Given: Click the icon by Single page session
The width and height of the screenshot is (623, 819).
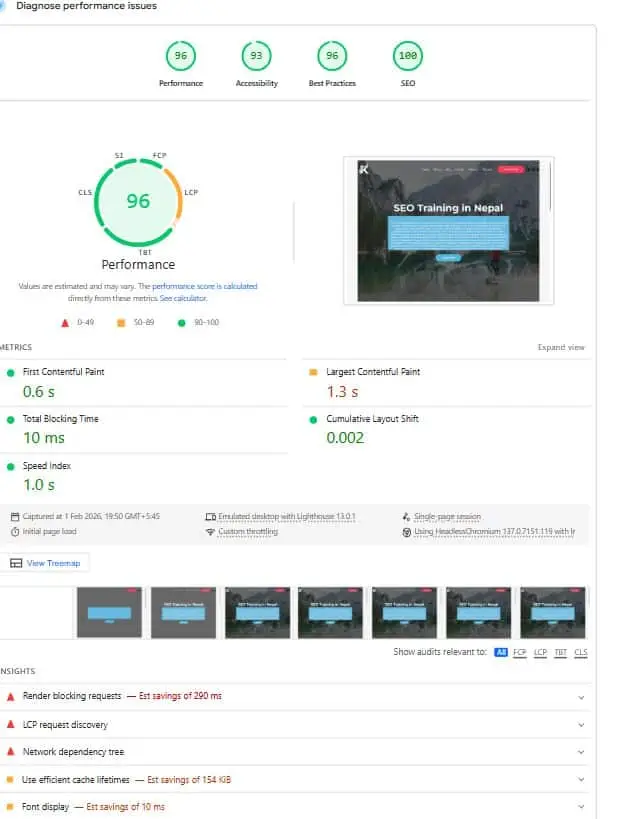Looking at the screenshot, I should coord(406,517).
